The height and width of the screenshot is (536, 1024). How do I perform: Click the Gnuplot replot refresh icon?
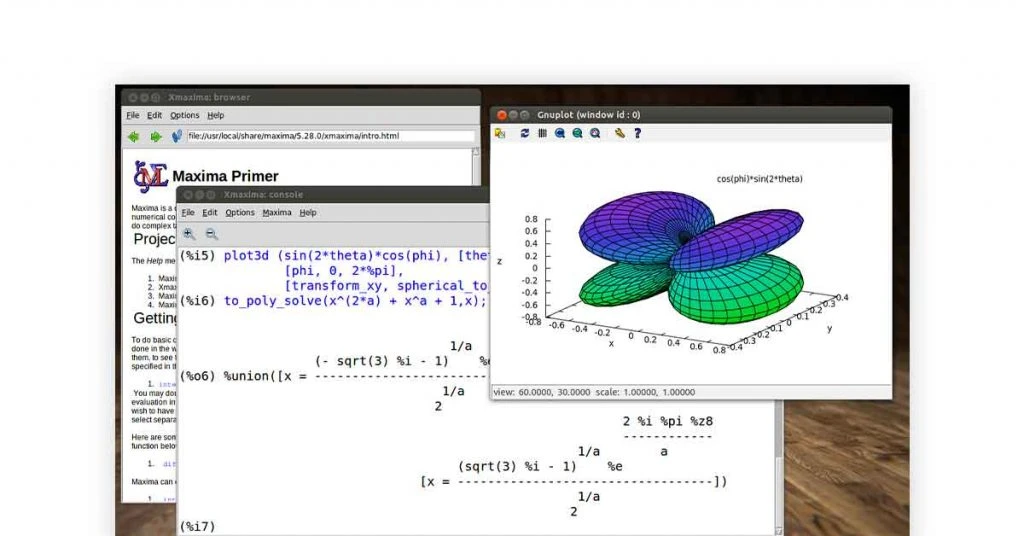click(524, 133)
